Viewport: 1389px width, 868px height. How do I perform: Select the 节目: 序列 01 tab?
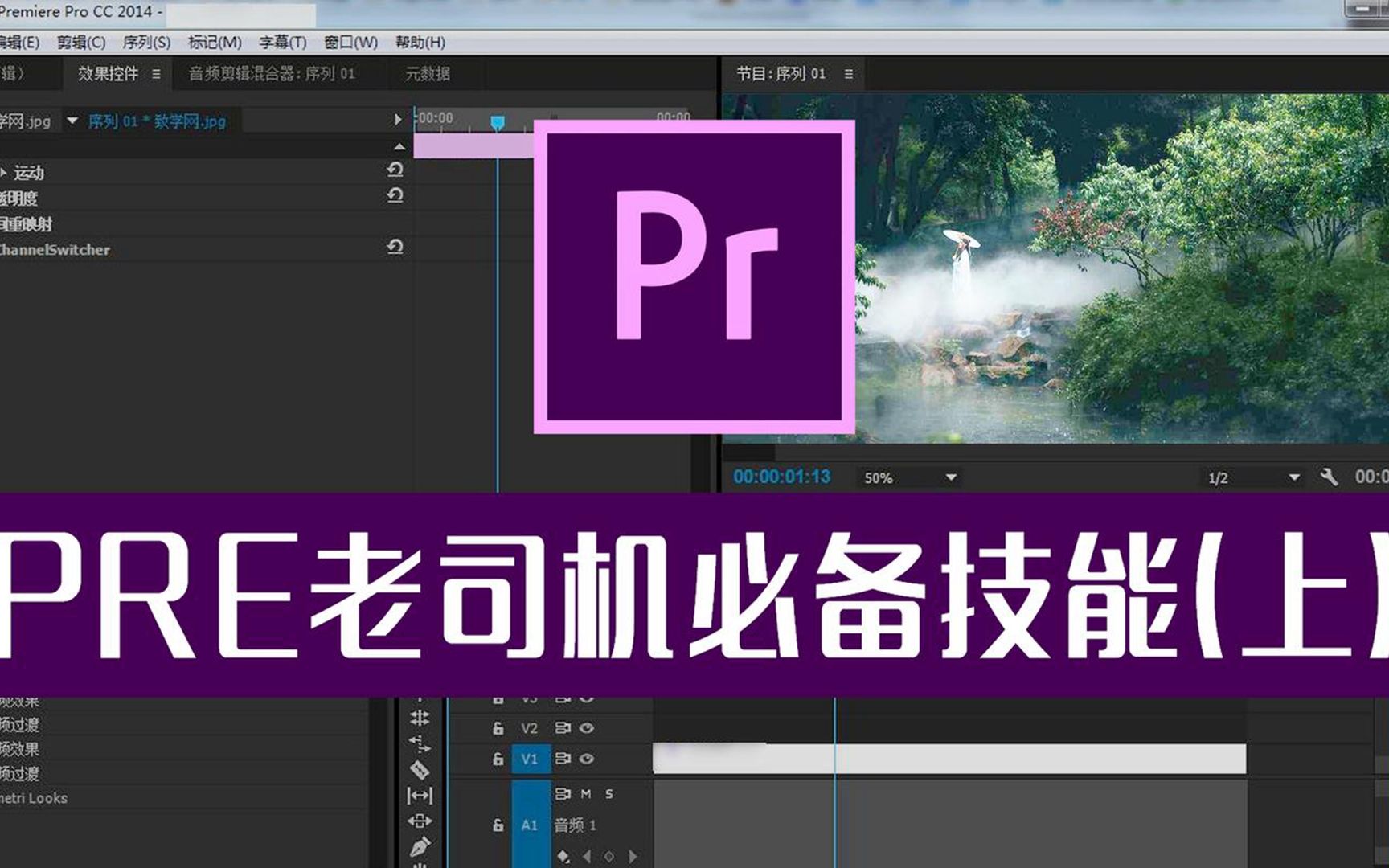[x=781, y=74]
